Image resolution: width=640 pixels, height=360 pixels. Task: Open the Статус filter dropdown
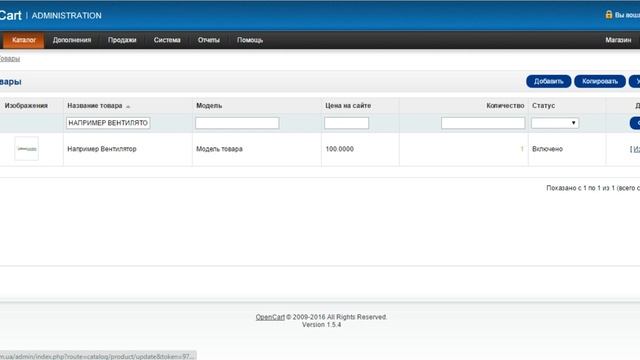[555, 123]
